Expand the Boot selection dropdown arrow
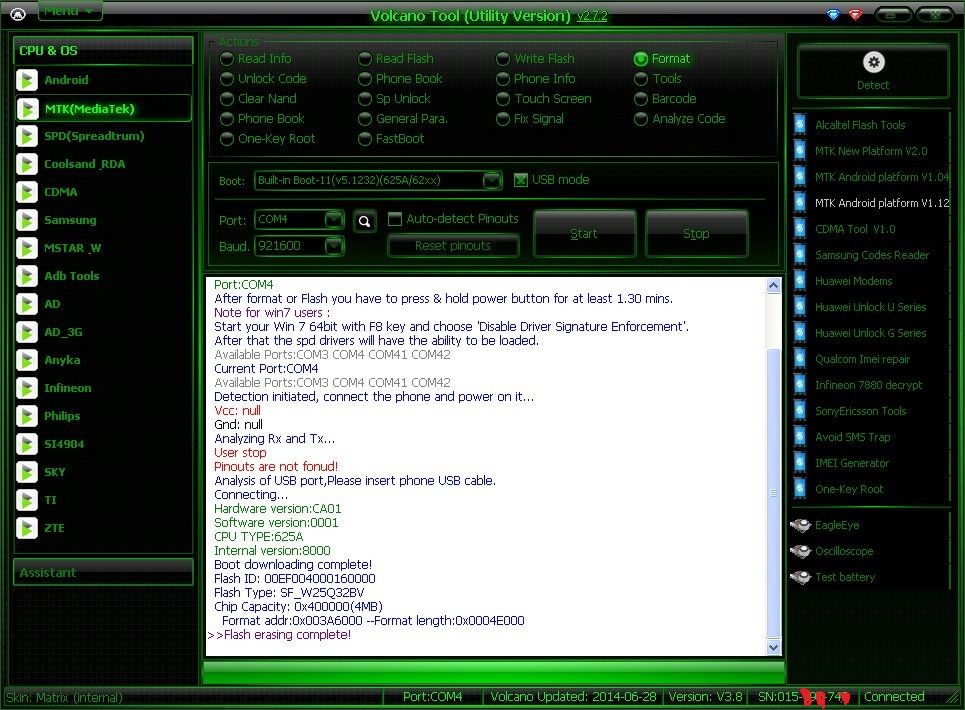965x710 pixels. [x=492, y=180]
